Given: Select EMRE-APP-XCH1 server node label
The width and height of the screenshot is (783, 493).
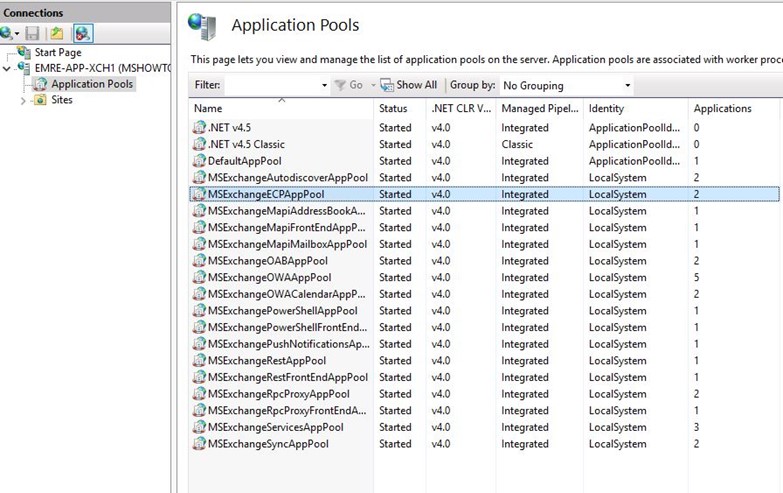Looking at the screenshot, I should 102,68.
